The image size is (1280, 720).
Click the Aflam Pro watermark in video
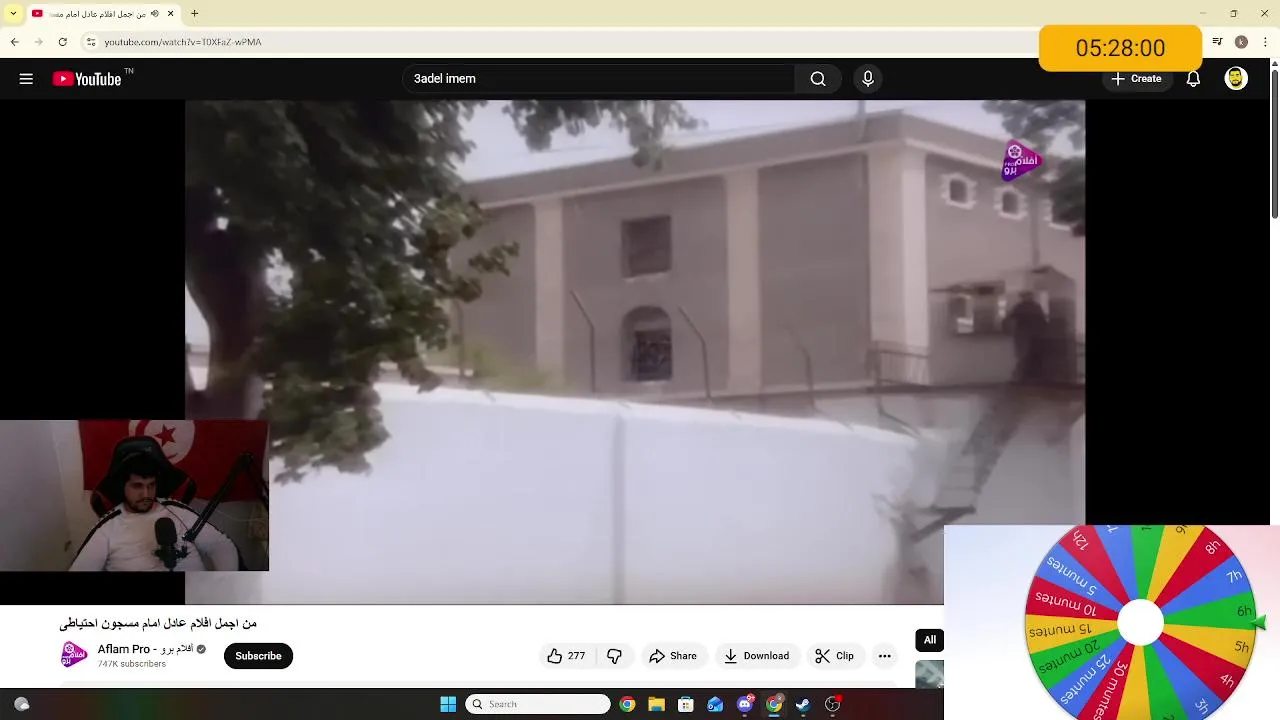pyautogui.click(x=1021, y=161)
